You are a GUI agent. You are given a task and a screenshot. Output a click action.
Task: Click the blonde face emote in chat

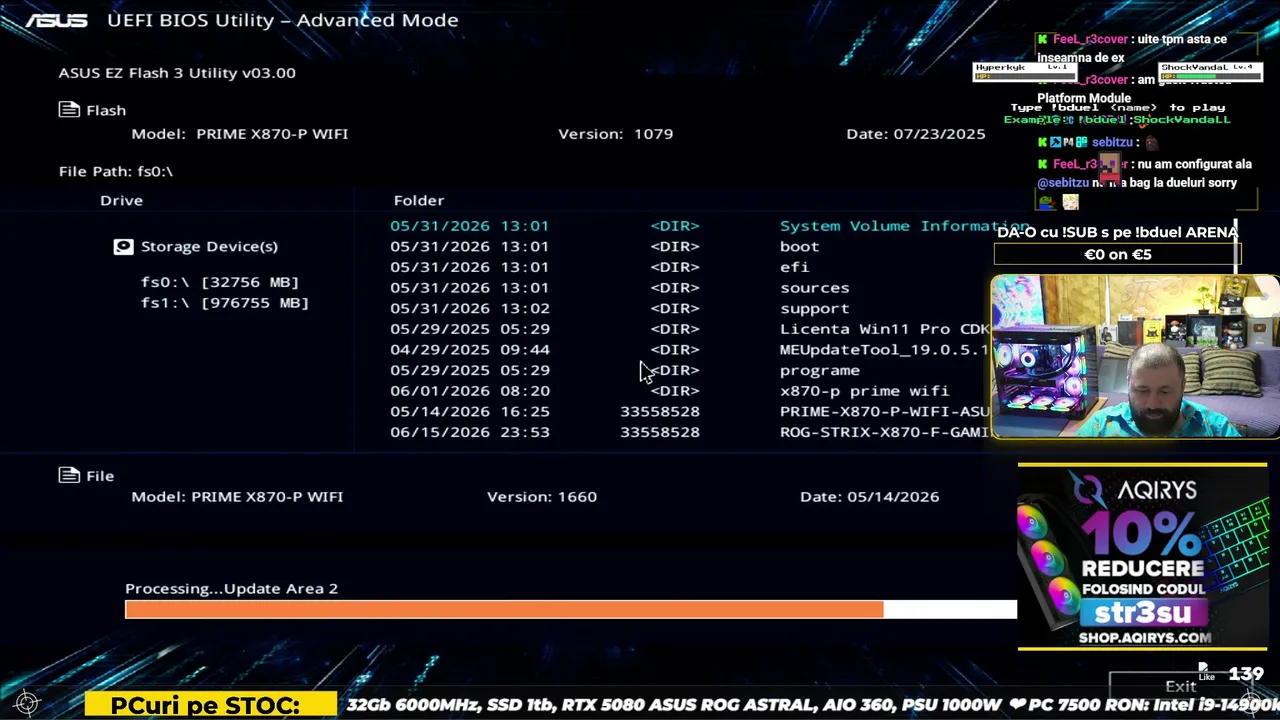(x=1070, y=202)
